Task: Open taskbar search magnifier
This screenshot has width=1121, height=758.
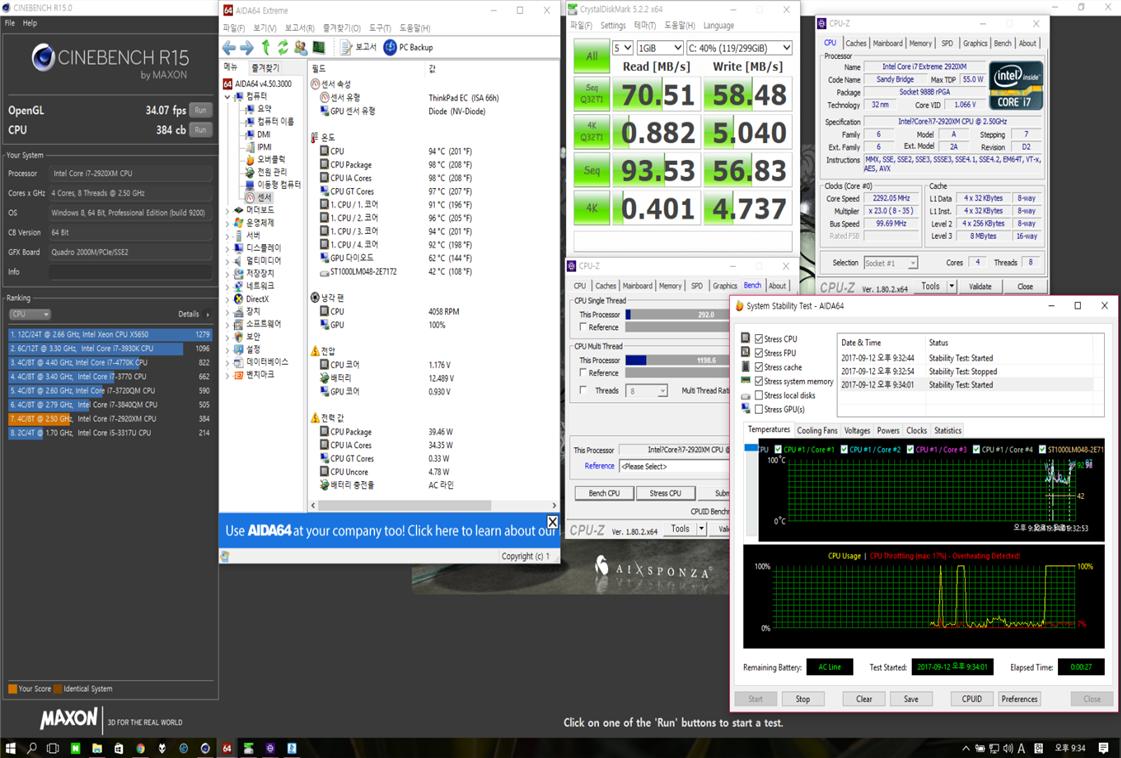Action: pyautogui.click(x=32, y=749)
